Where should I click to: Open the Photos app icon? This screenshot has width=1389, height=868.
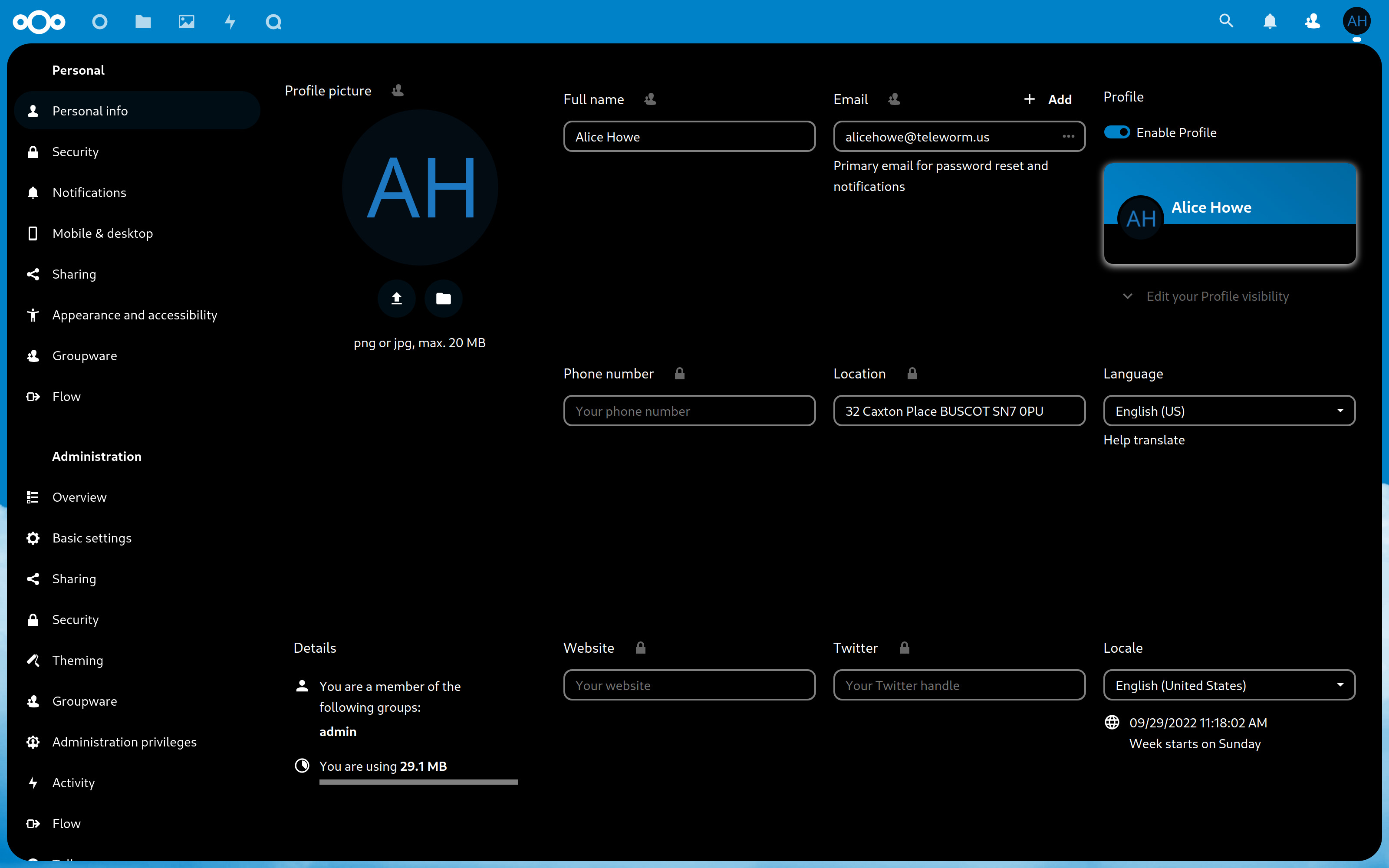coord(187,22)
